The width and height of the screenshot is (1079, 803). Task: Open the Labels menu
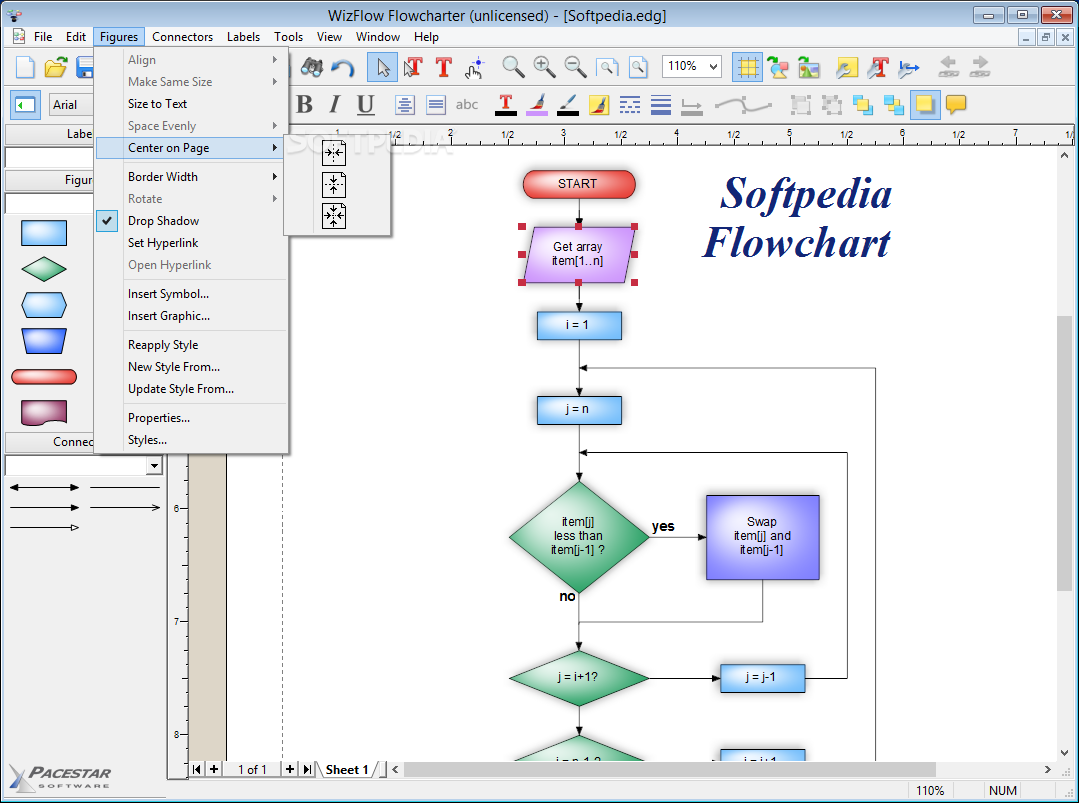[x=243, y=37]
